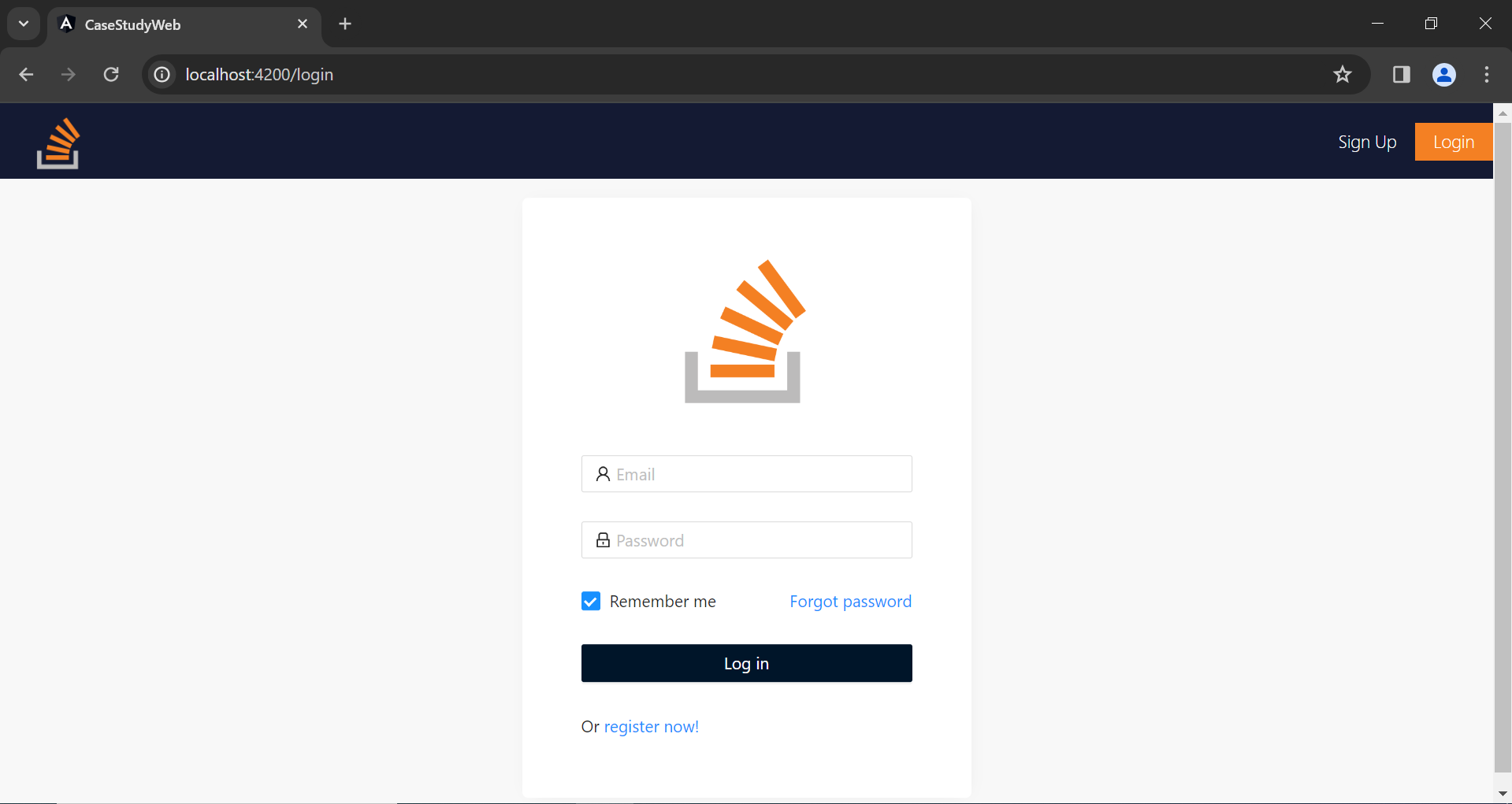Focus the Password input field
The image size is (1512, 804).
[x=746, y=540]
